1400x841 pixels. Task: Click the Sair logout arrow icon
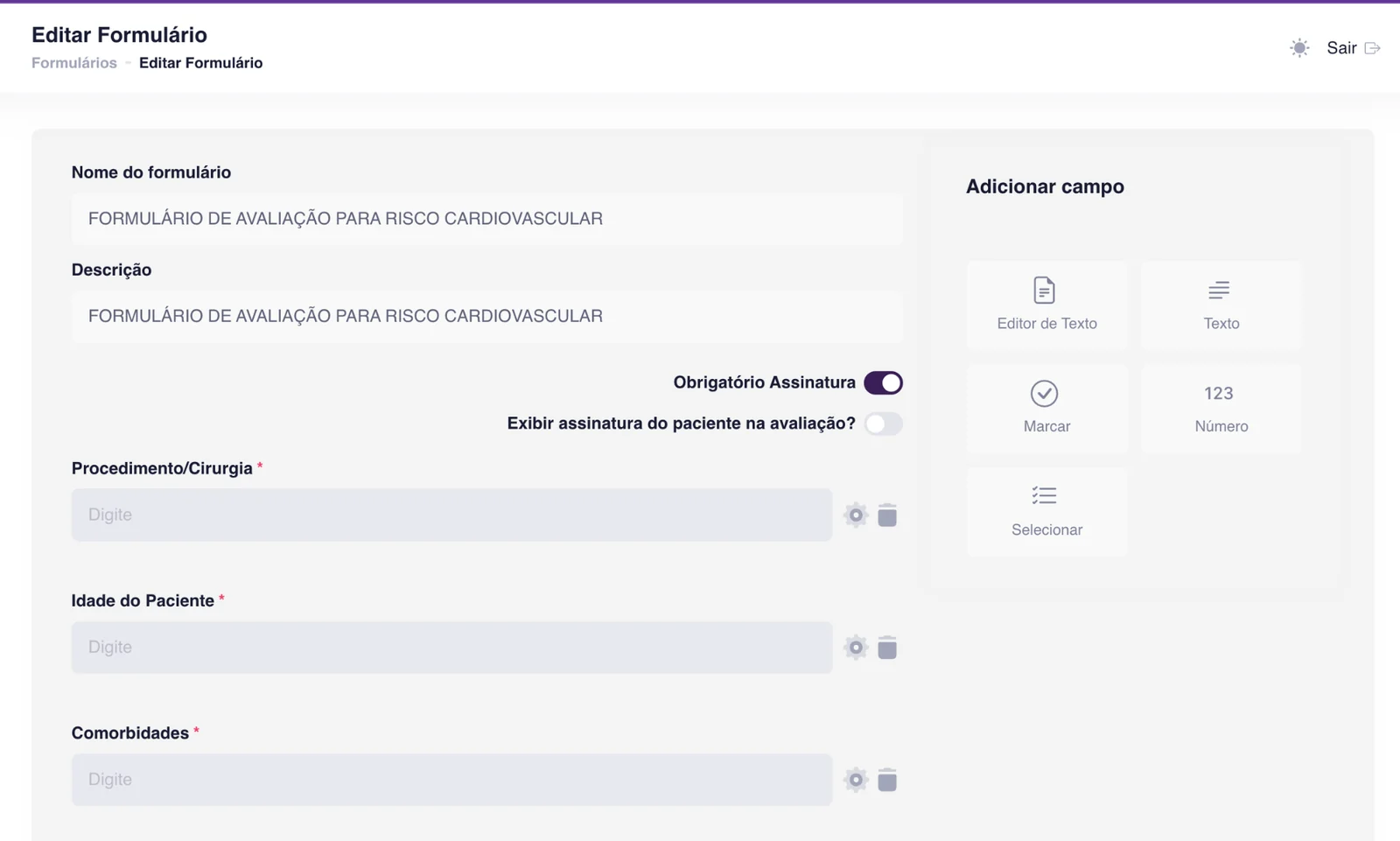[x=1372, y=48]
